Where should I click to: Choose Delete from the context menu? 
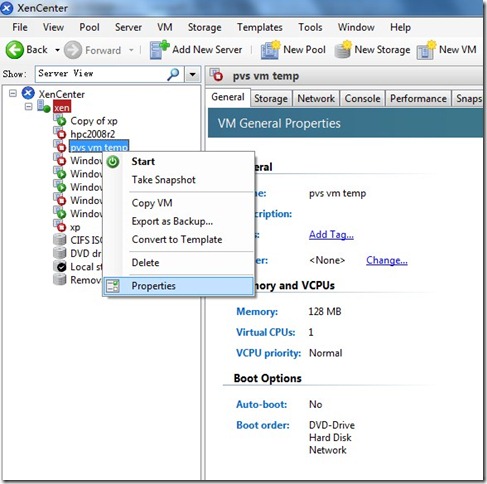(x=178, y=263)
